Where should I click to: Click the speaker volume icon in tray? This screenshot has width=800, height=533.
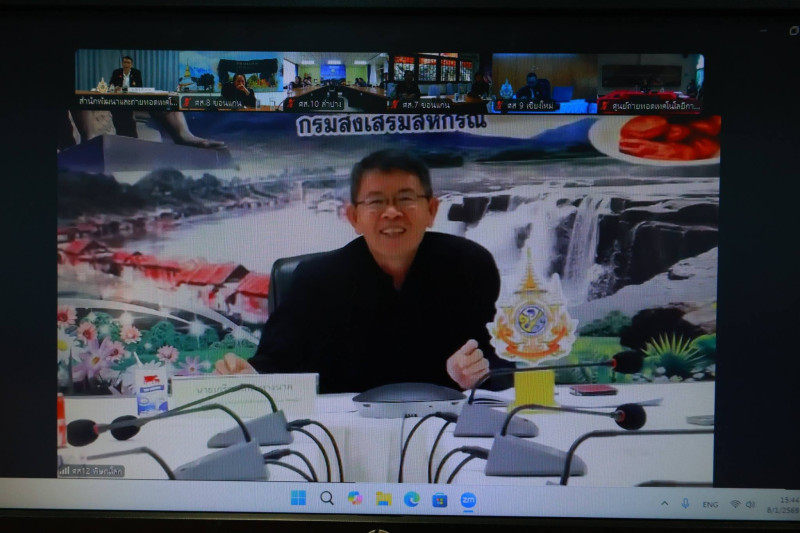[750, 504]
